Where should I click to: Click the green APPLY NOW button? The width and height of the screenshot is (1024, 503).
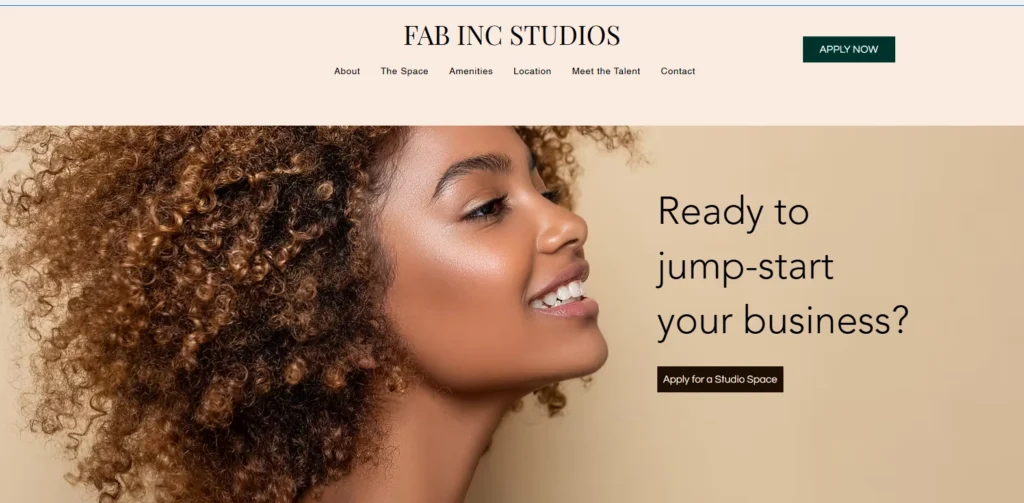pos(848,50)
